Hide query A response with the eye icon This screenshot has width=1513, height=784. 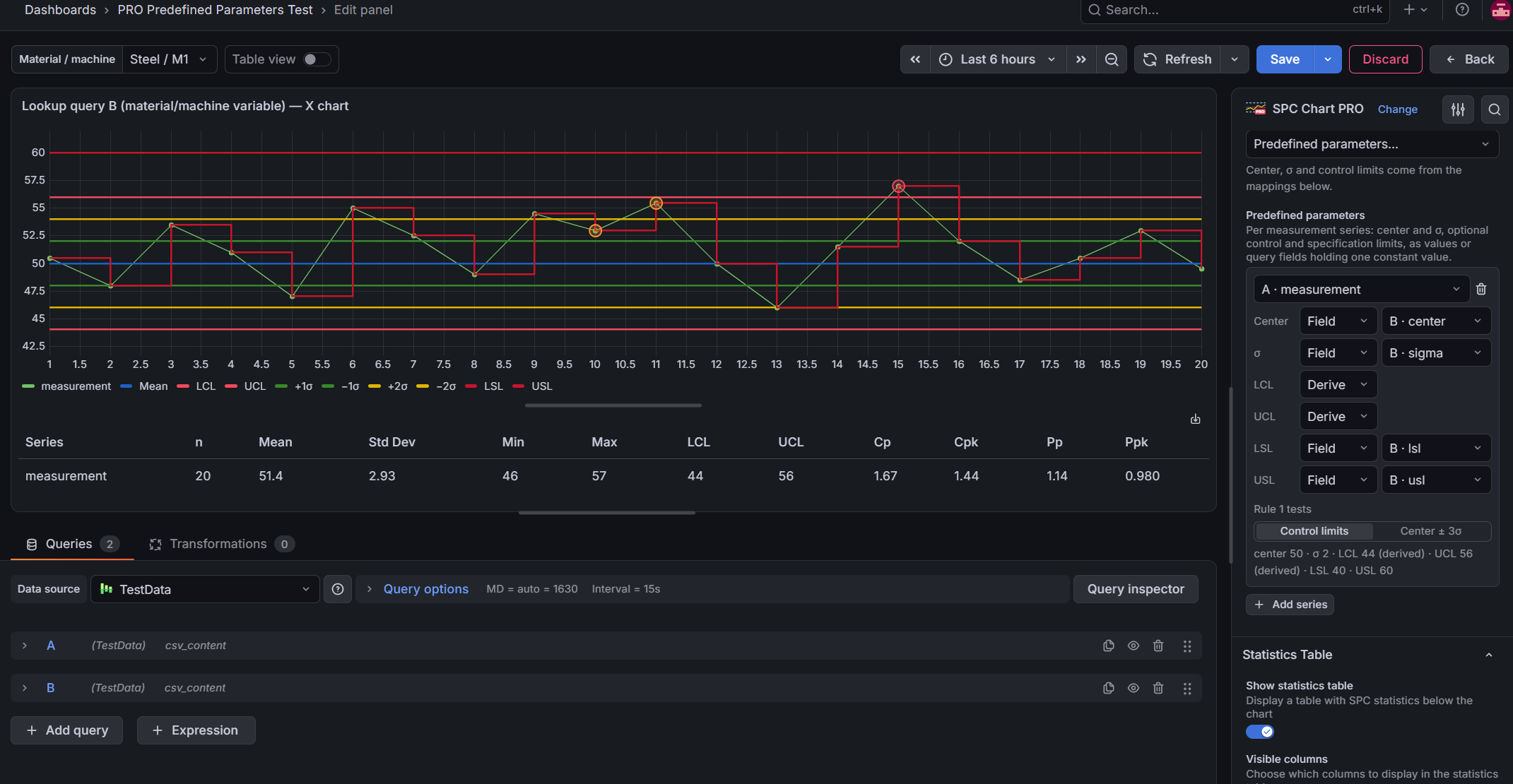[x=1134, y=646]
